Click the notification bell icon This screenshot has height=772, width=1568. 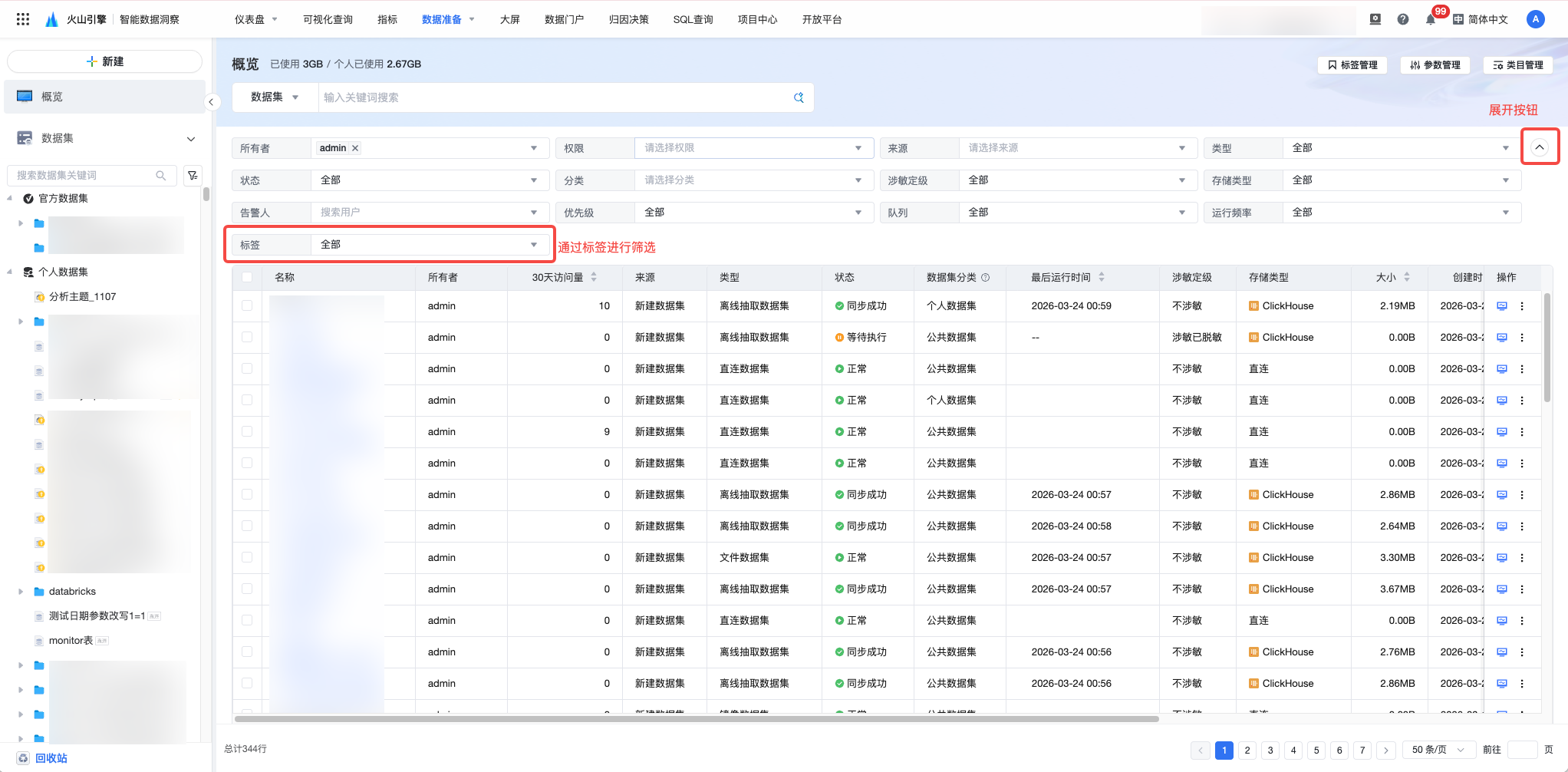[1431, 20]
